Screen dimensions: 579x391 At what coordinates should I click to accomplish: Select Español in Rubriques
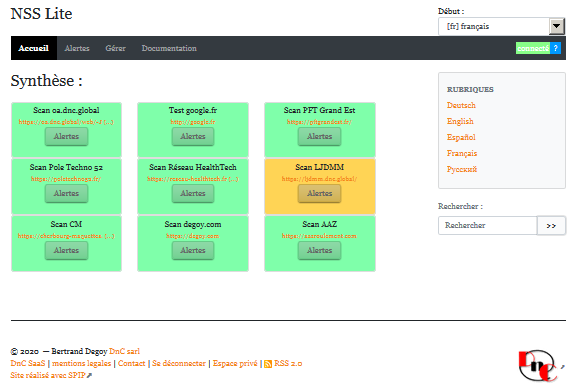point(461,137)
